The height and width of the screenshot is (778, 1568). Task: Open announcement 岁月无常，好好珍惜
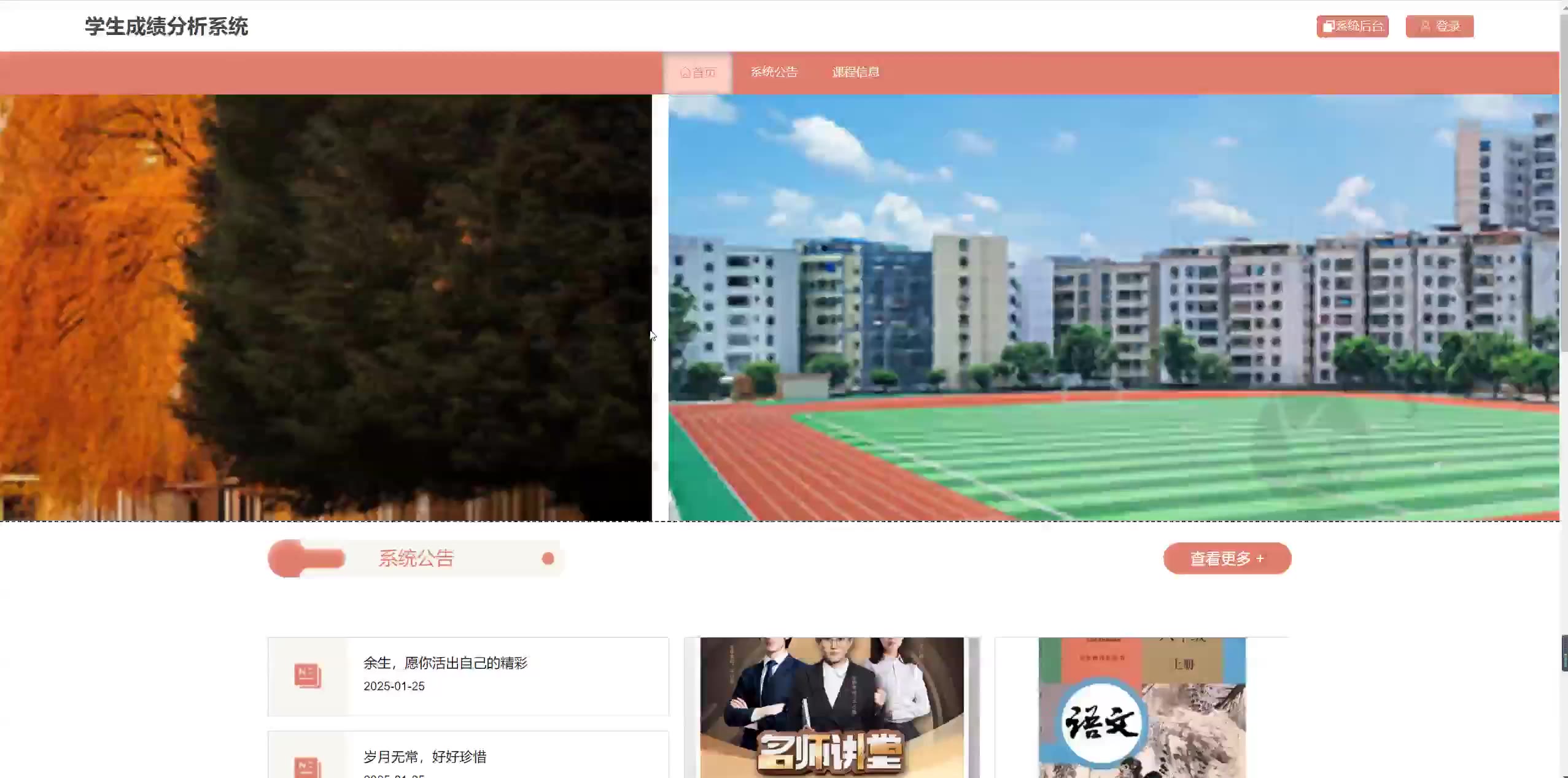click(x=425, y=757)
